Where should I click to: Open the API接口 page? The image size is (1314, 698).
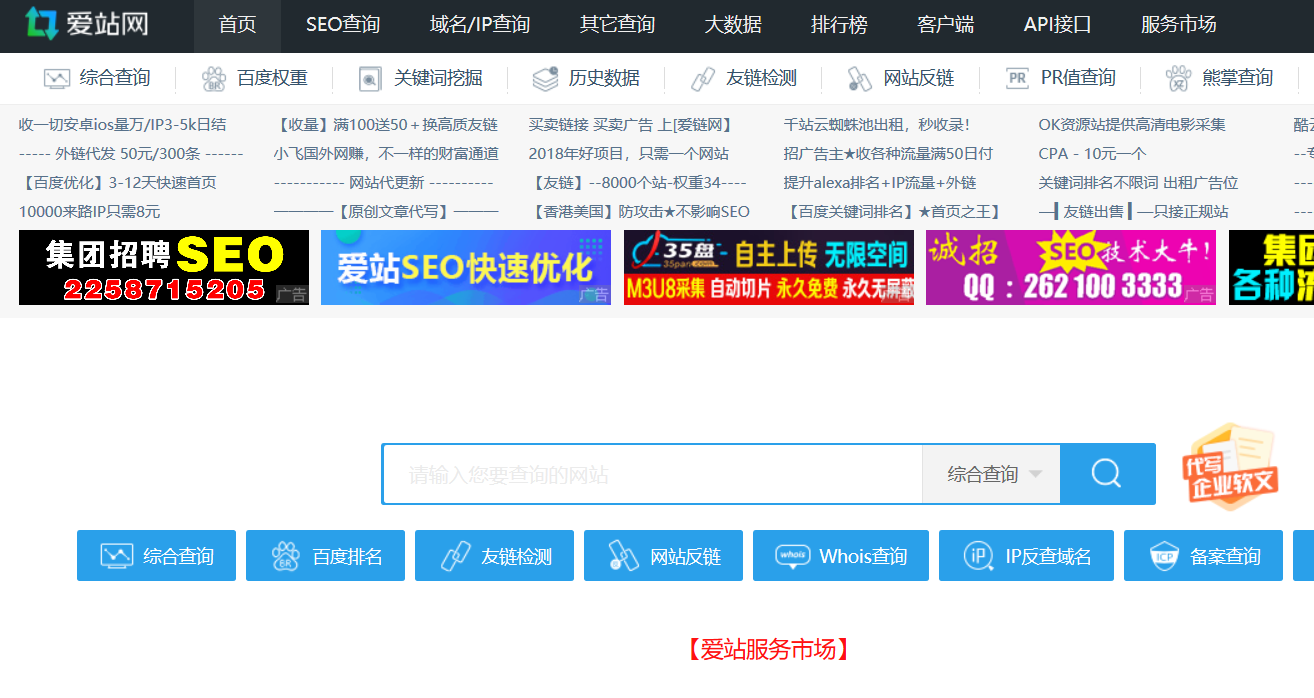pos(1058,25)
